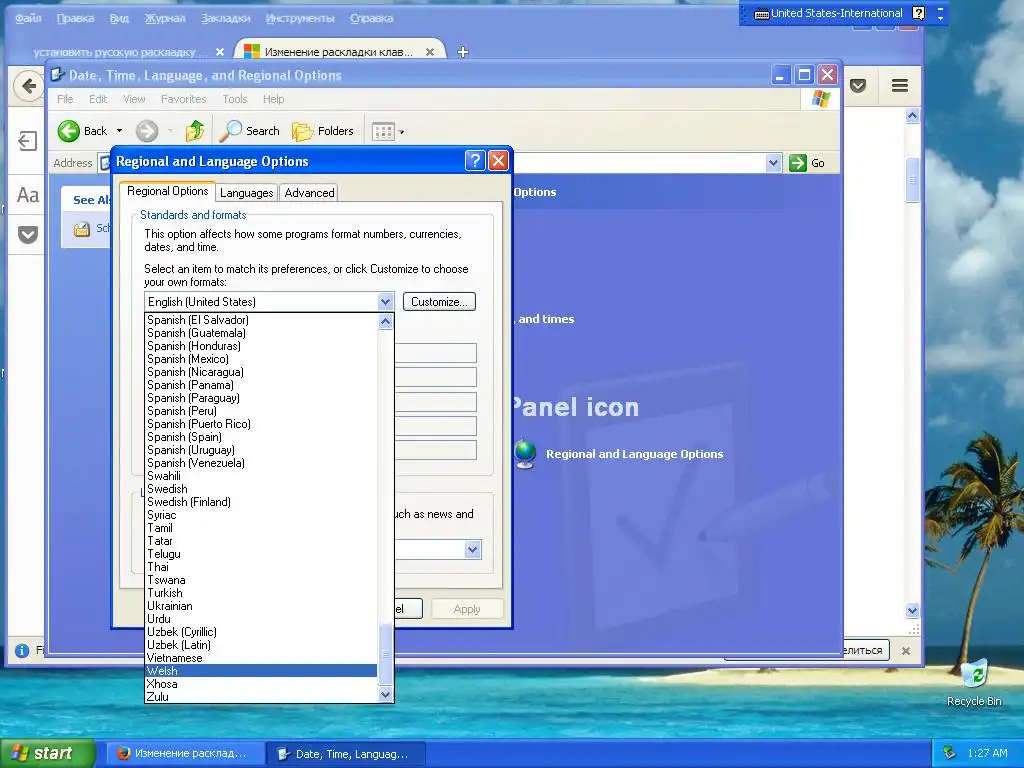Open Views dropdown arrow
1024x768 pixels.
402,132
